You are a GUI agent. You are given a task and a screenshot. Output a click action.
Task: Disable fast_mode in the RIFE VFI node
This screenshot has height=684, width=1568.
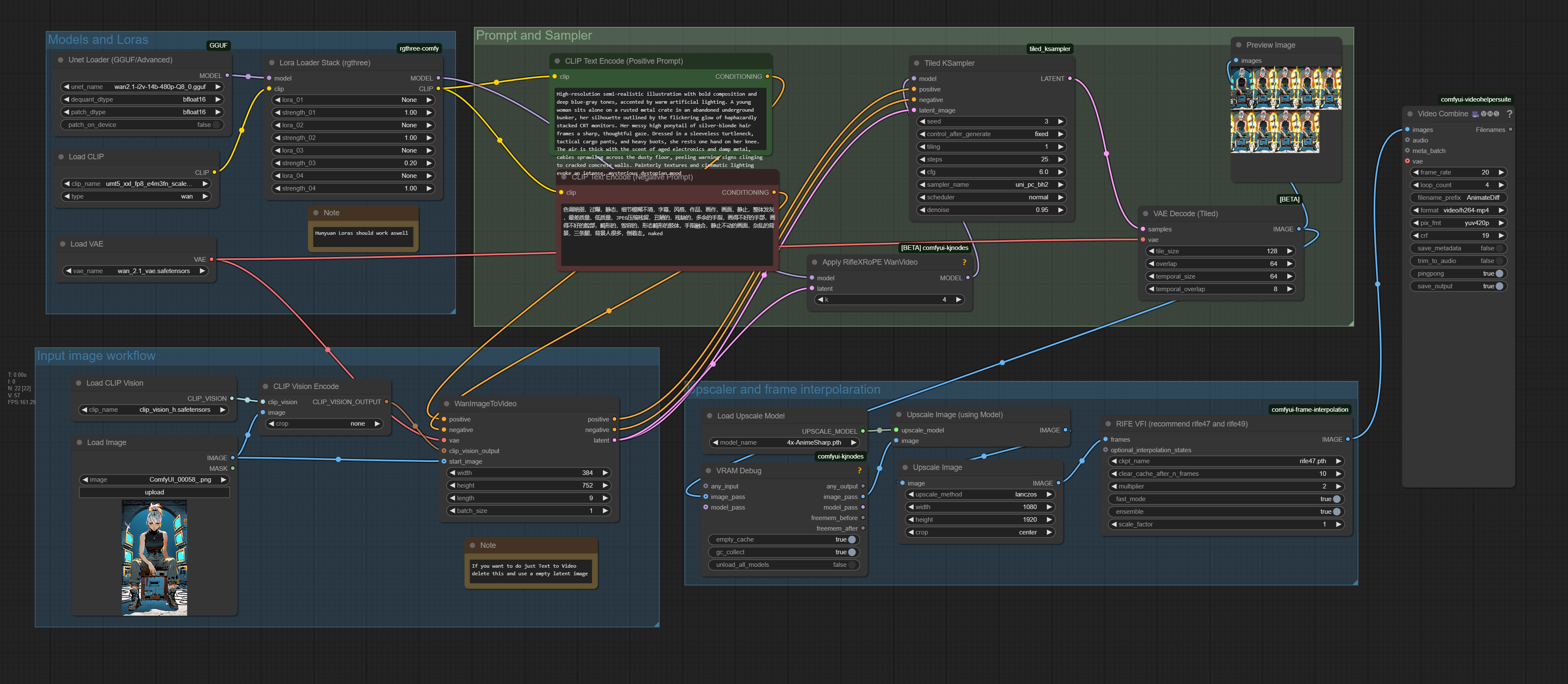pyautogui.click(x=1336, y=499)
